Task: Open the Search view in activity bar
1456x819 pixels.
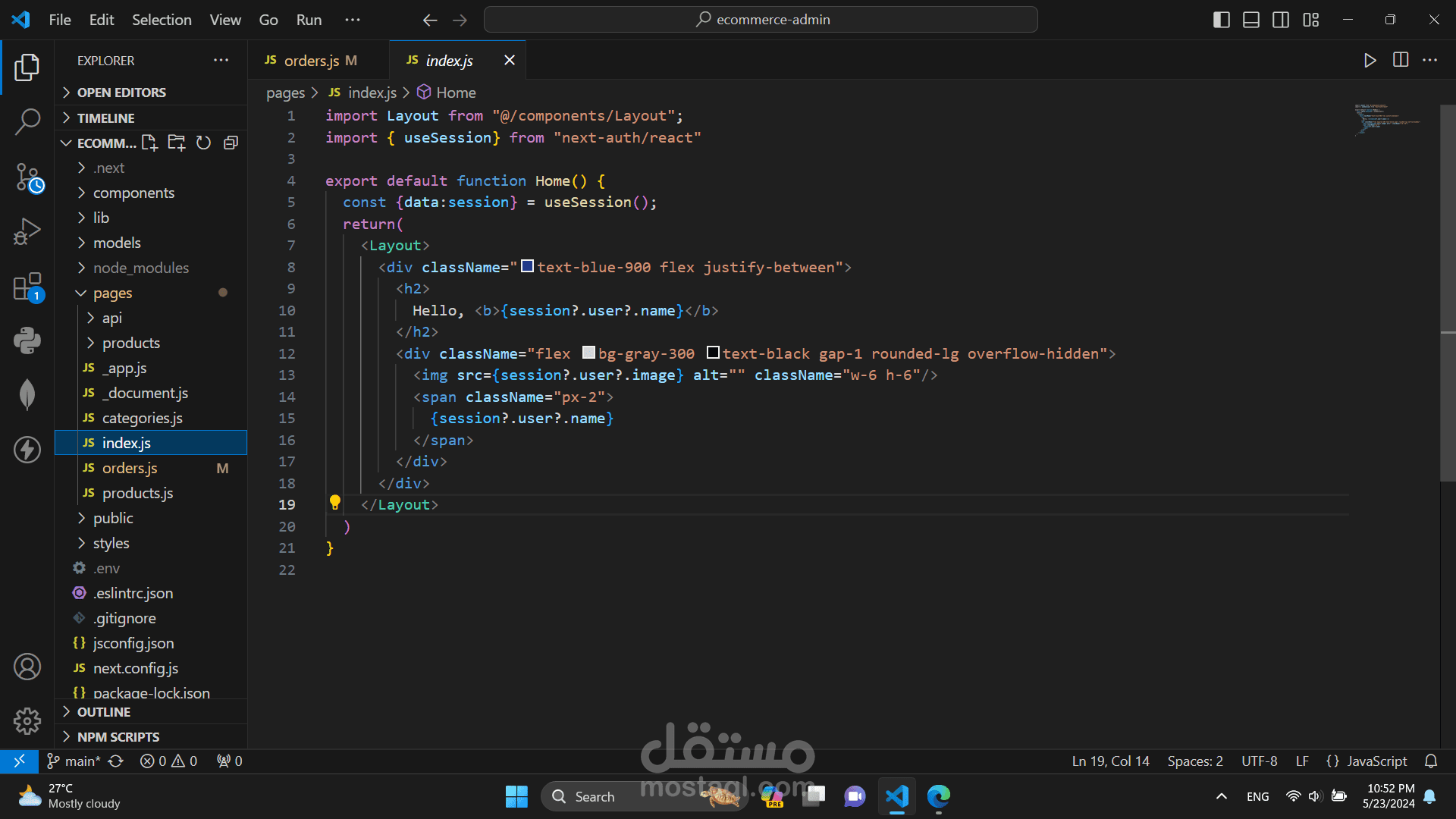Action: pos(27,121)
